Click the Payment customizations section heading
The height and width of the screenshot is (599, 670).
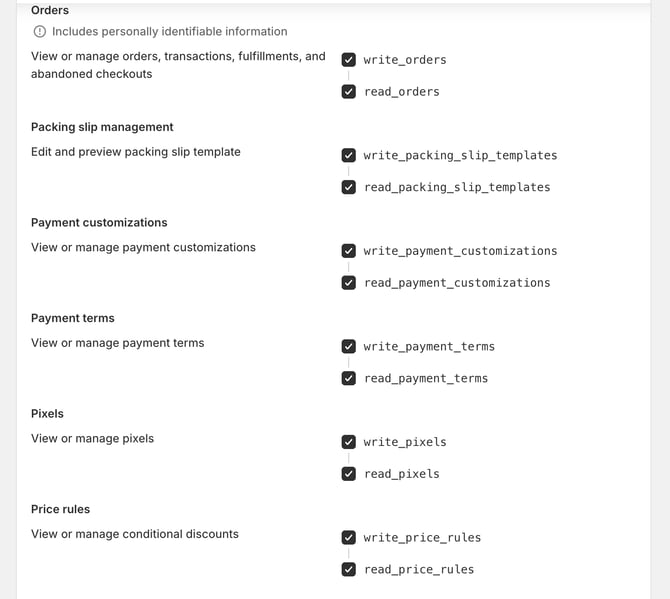coord(99,222)
